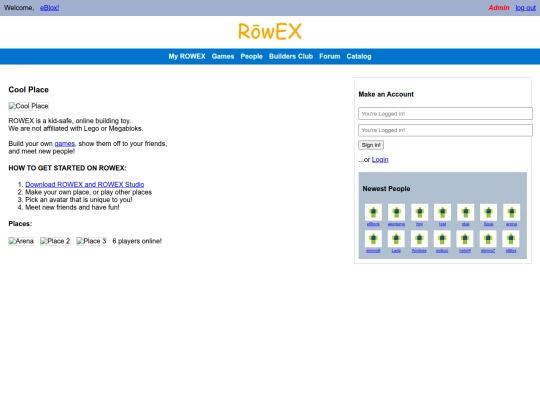Click 'Make your own place' list item

pyautogui.click(x=89, y=192)
